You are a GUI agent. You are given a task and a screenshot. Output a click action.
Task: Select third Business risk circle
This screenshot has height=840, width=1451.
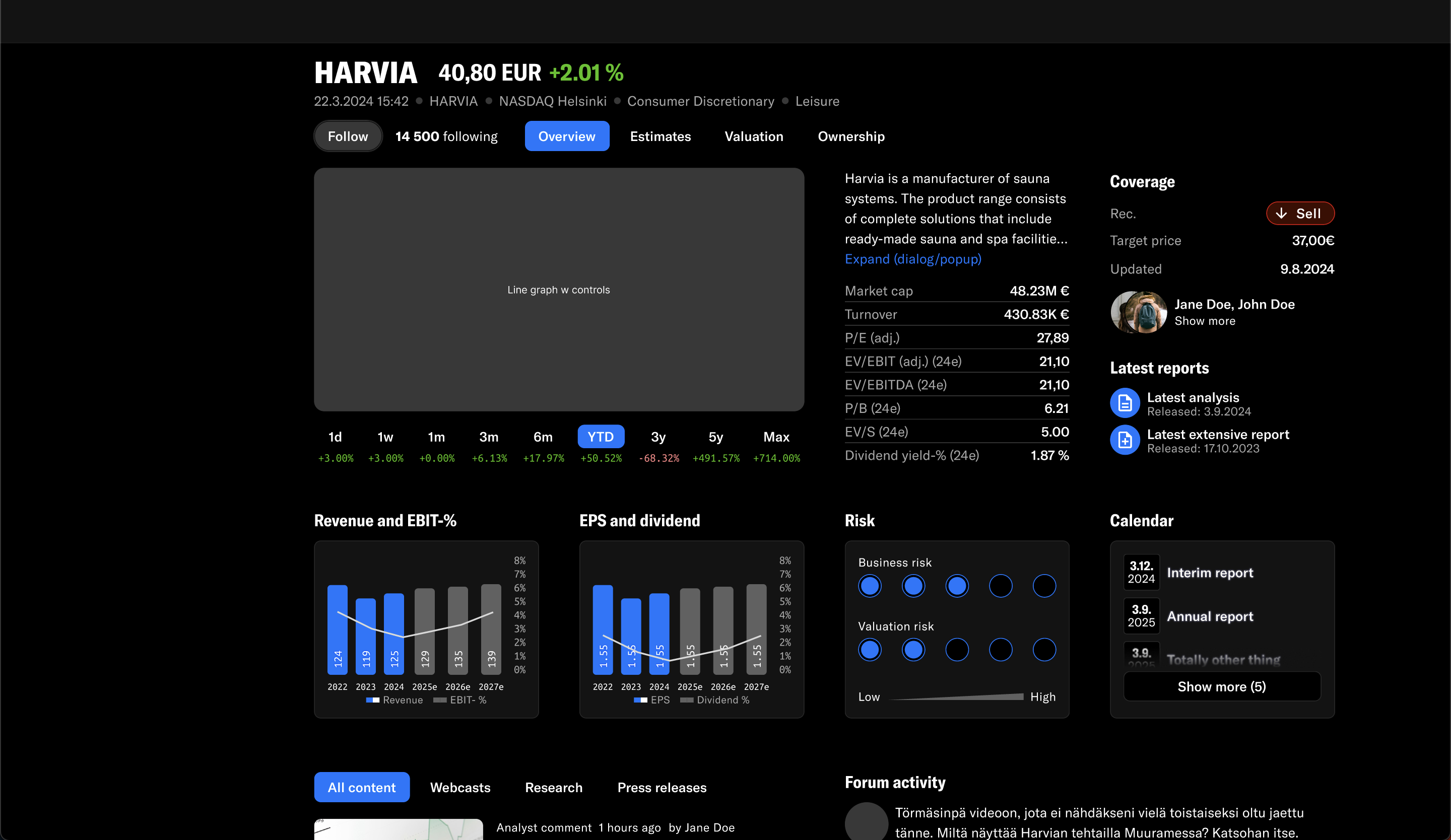pyautogui.click(x=957, y=586)
